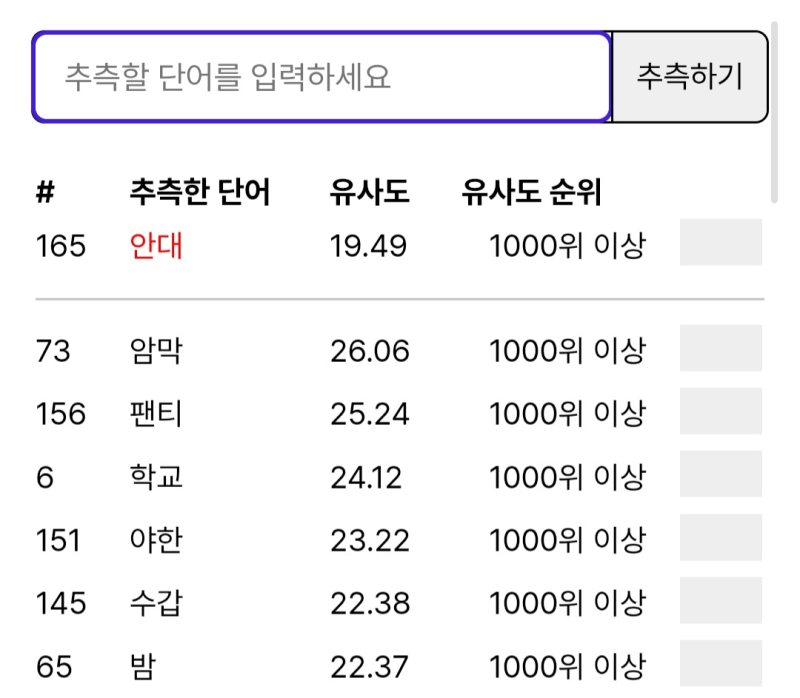Viewport: 800px width, 698px height.
Task: Click the rank text in 학교 row
Action: 567,478
